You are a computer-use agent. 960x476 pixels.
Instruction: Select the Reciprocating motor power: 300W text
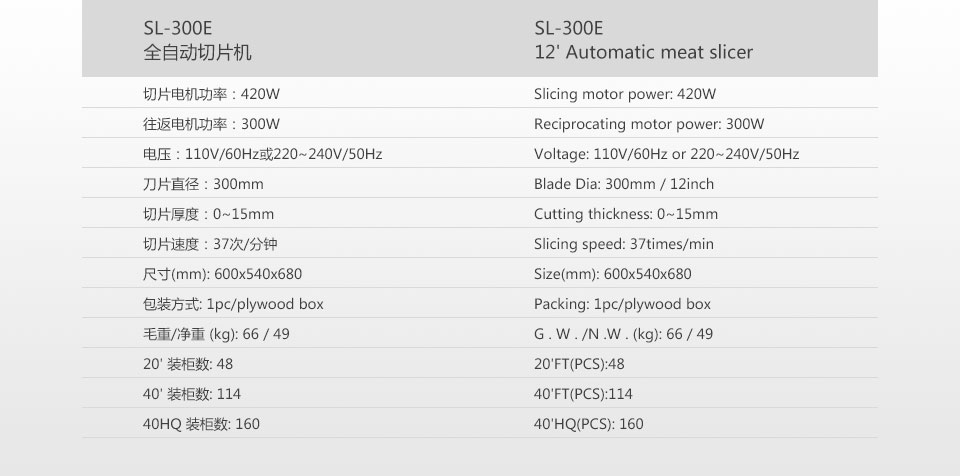[x=649, y=124]
